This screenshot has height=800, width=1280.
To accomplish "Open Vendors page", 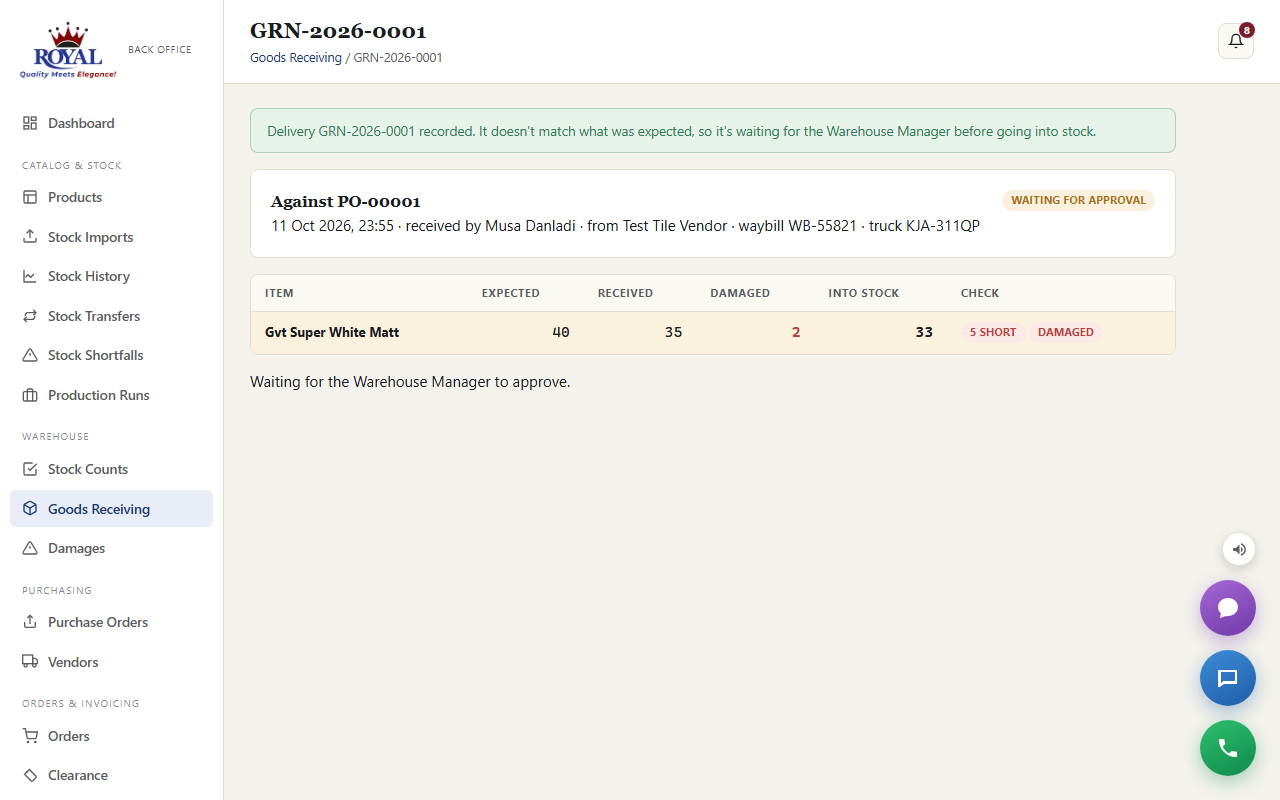I will (111, 662).
